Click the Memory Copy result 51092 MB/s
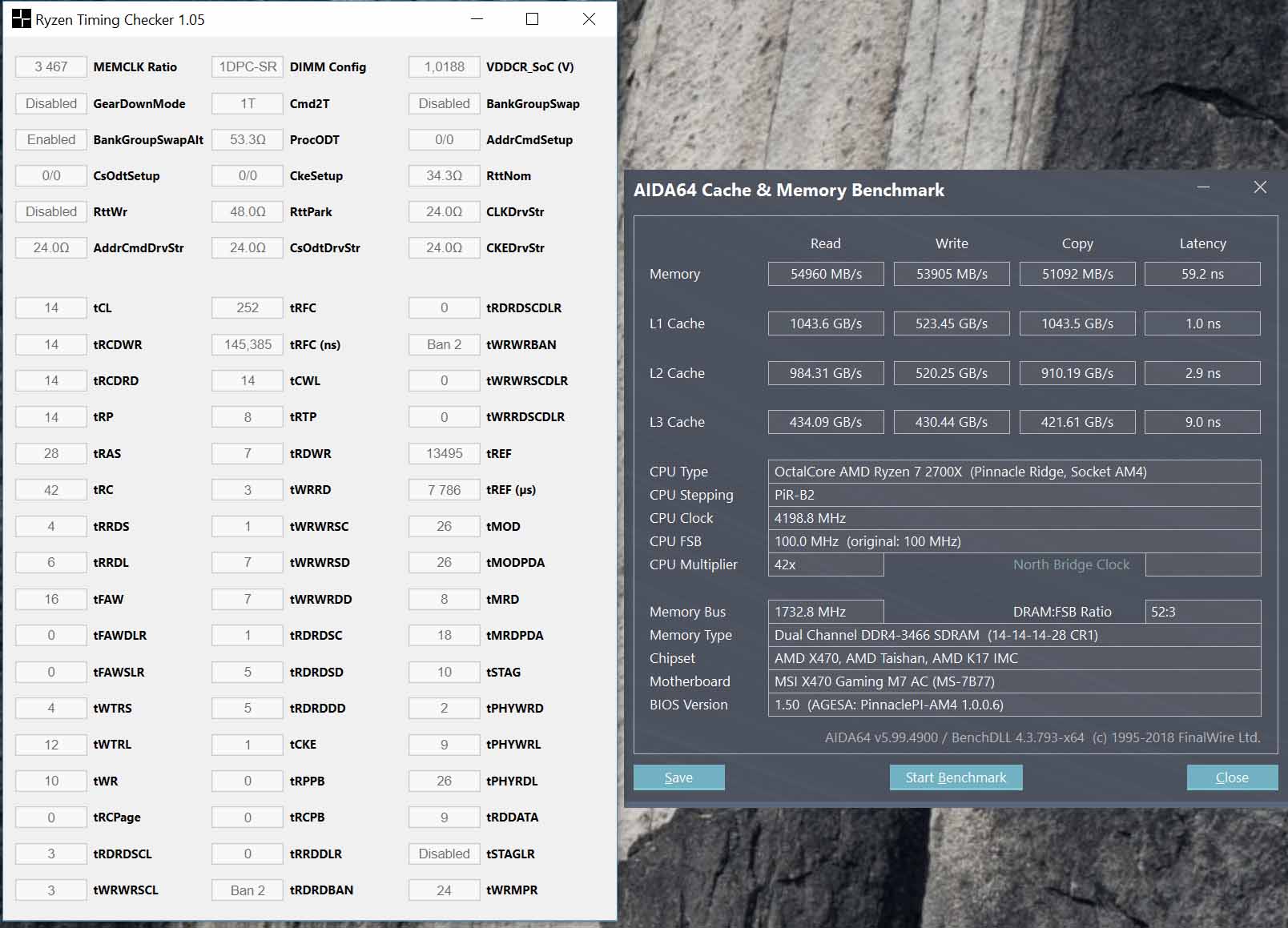This screenshot has height=928, width=1288. [x=1077, y=274]
